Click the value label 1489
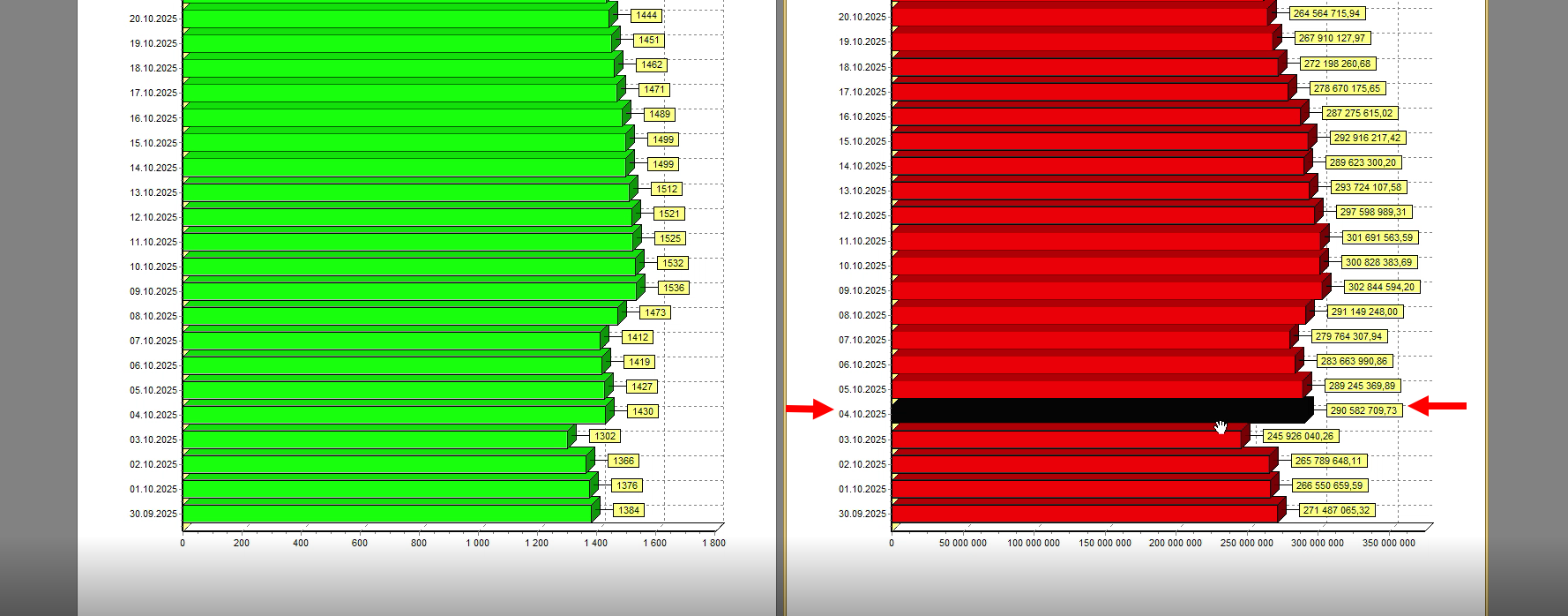Viewport: 1568px width, 616px height. click(660, 114)
